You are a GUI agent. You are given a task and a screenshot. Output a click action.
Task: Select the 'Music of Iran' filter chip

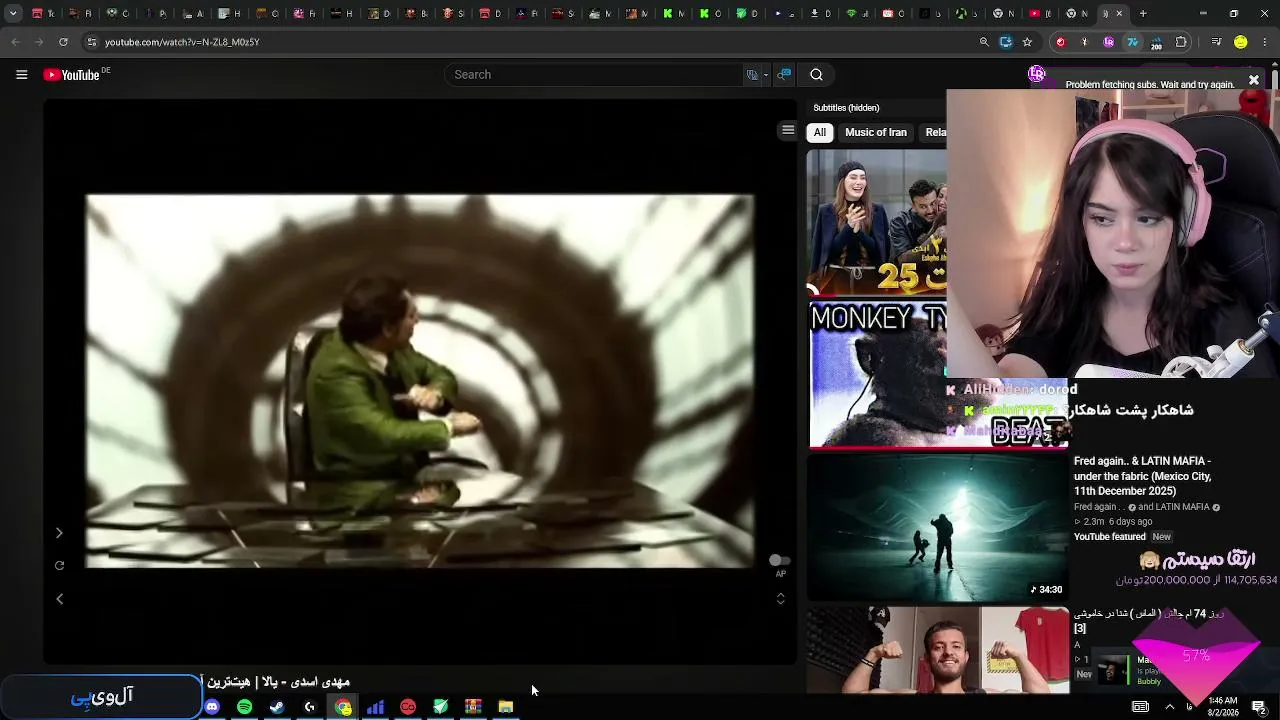(876, 132)
